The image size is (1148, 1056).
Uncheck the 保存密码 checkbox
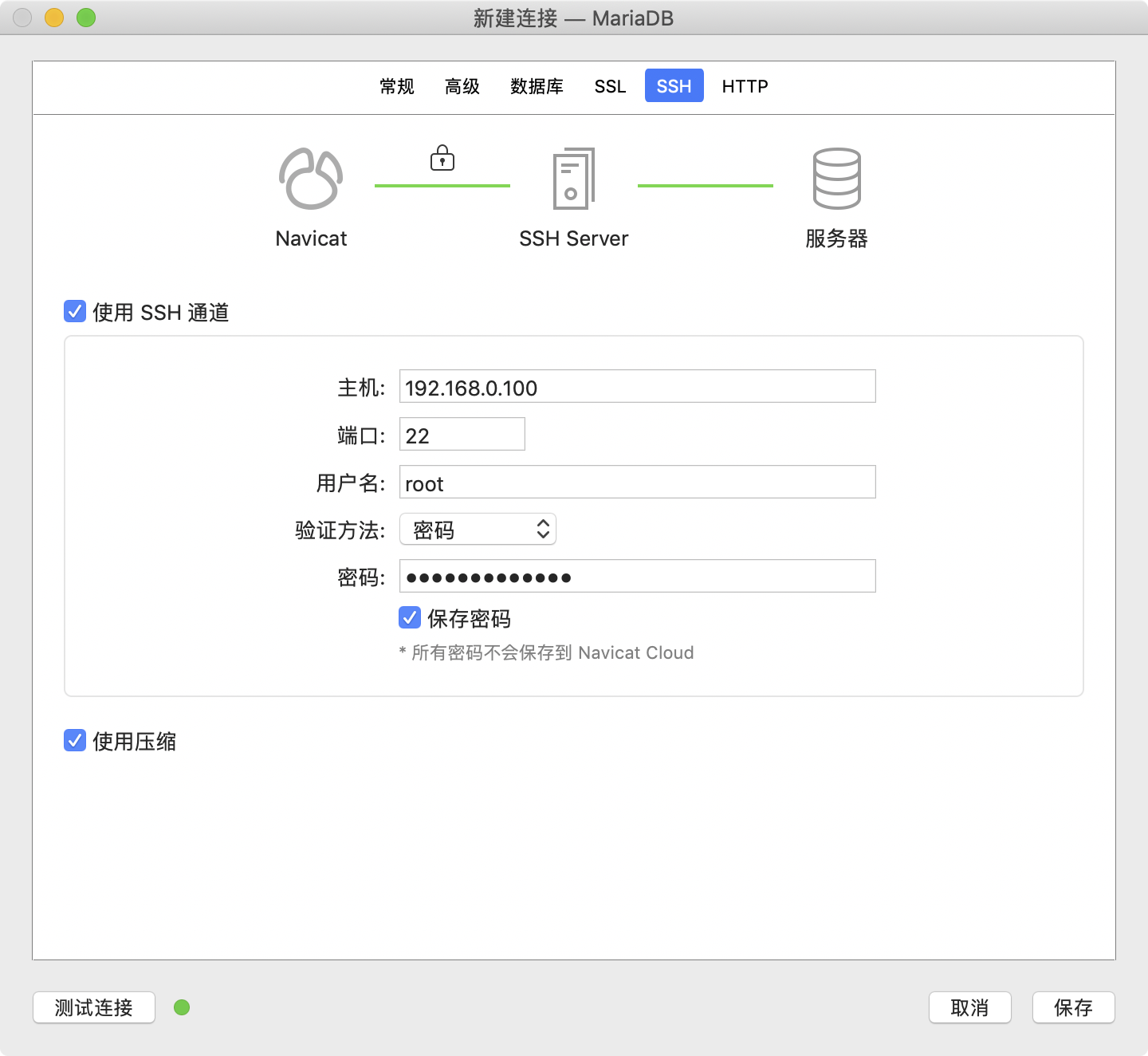(410, 617)
